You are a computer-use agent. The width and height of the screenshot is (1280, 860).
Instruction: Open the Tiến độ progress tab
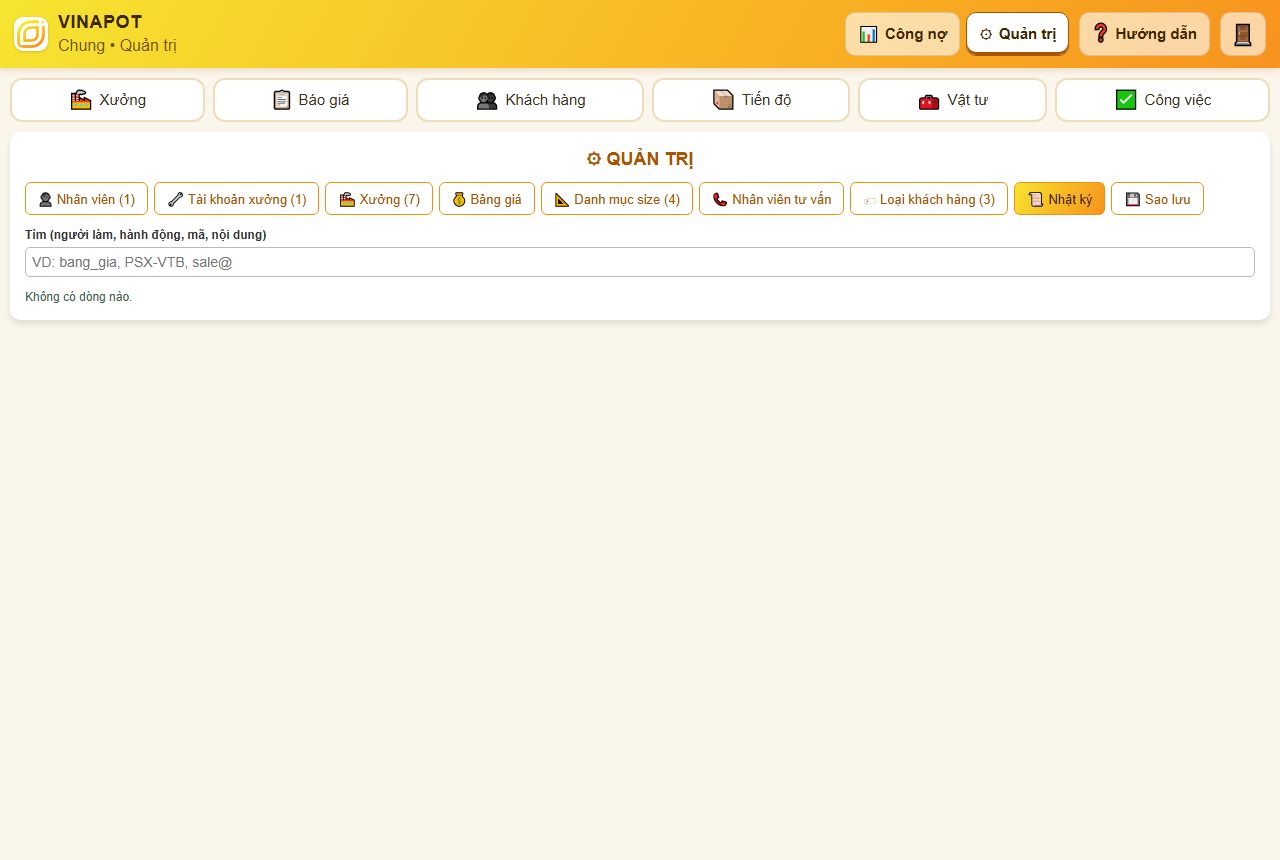point(751,100)
